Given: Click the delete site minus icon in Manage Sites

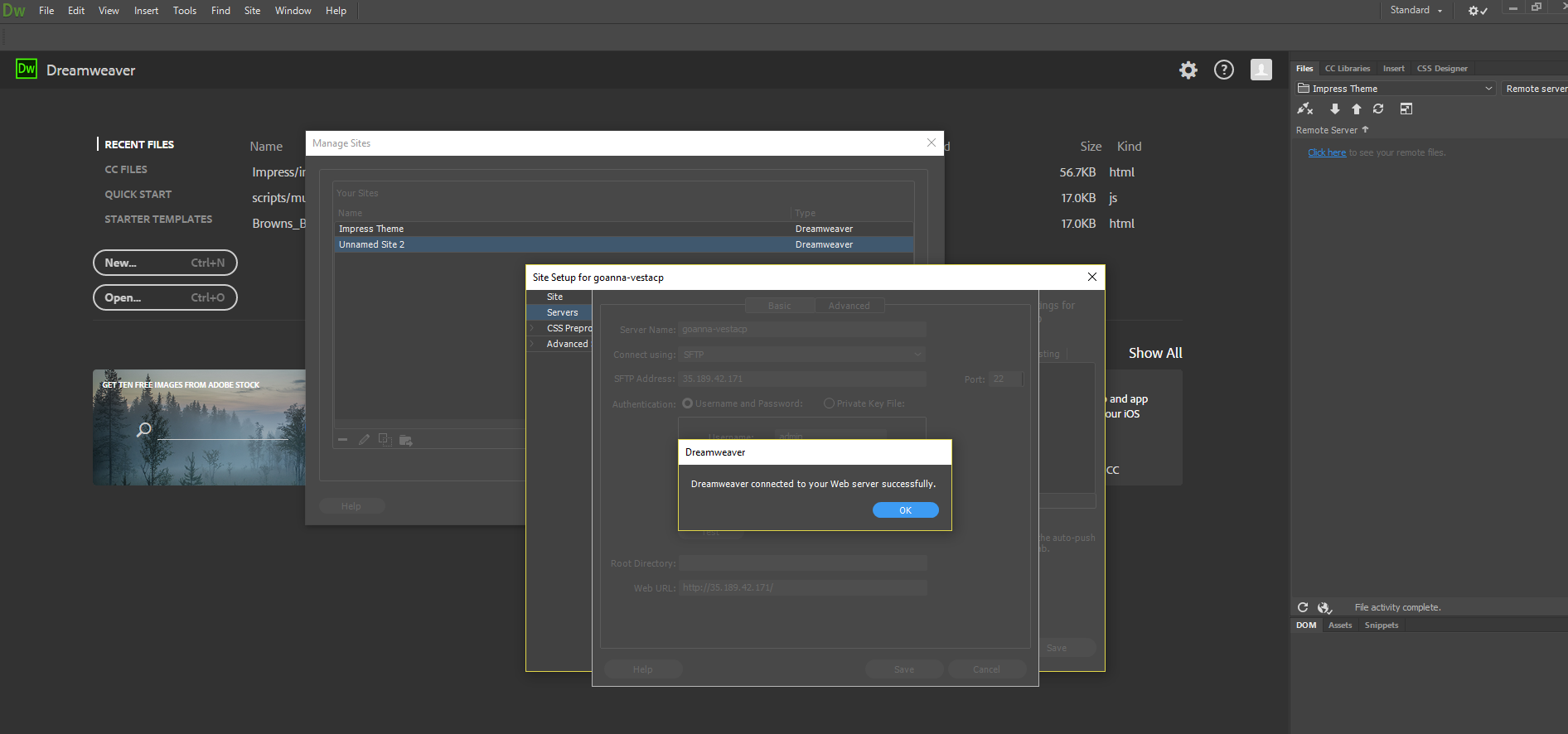Looking at the screenshot, I should (x=342, y=439).
